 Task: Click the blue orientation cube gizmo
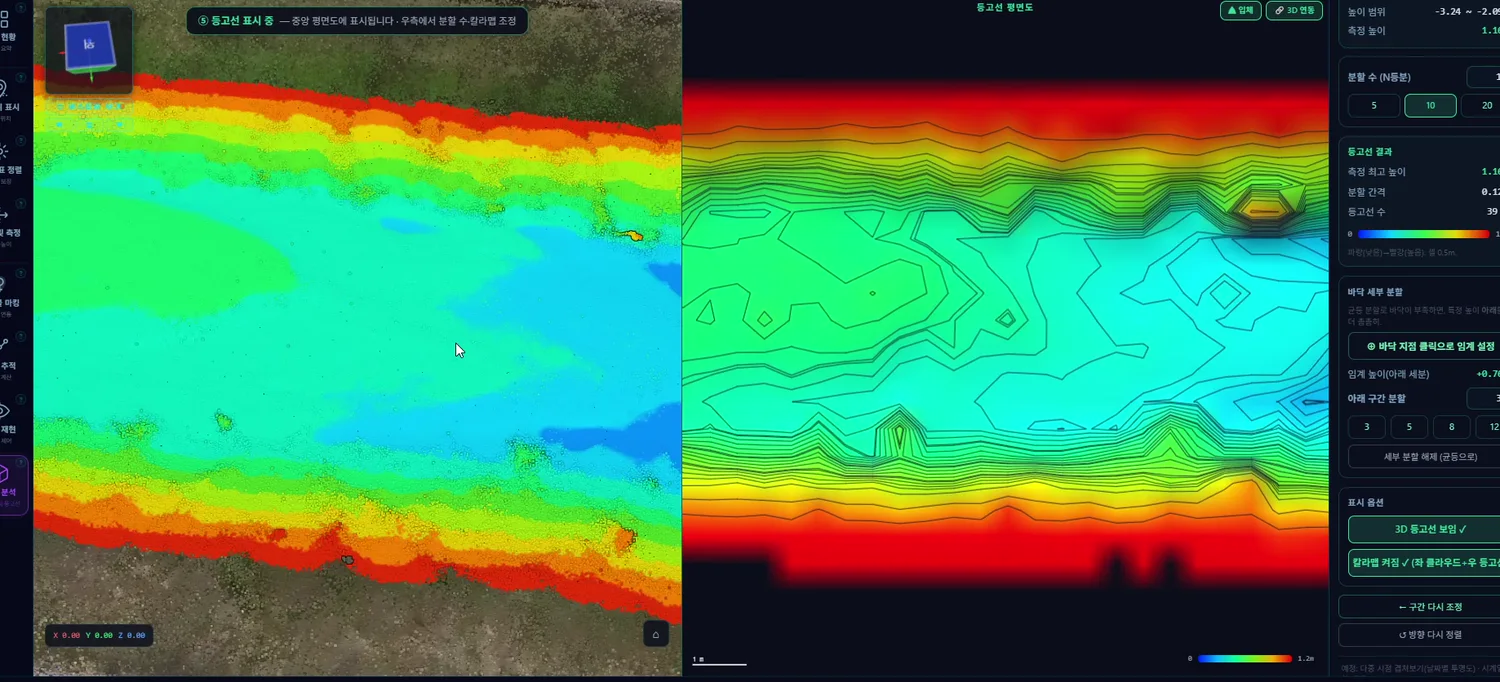point(89,50)
